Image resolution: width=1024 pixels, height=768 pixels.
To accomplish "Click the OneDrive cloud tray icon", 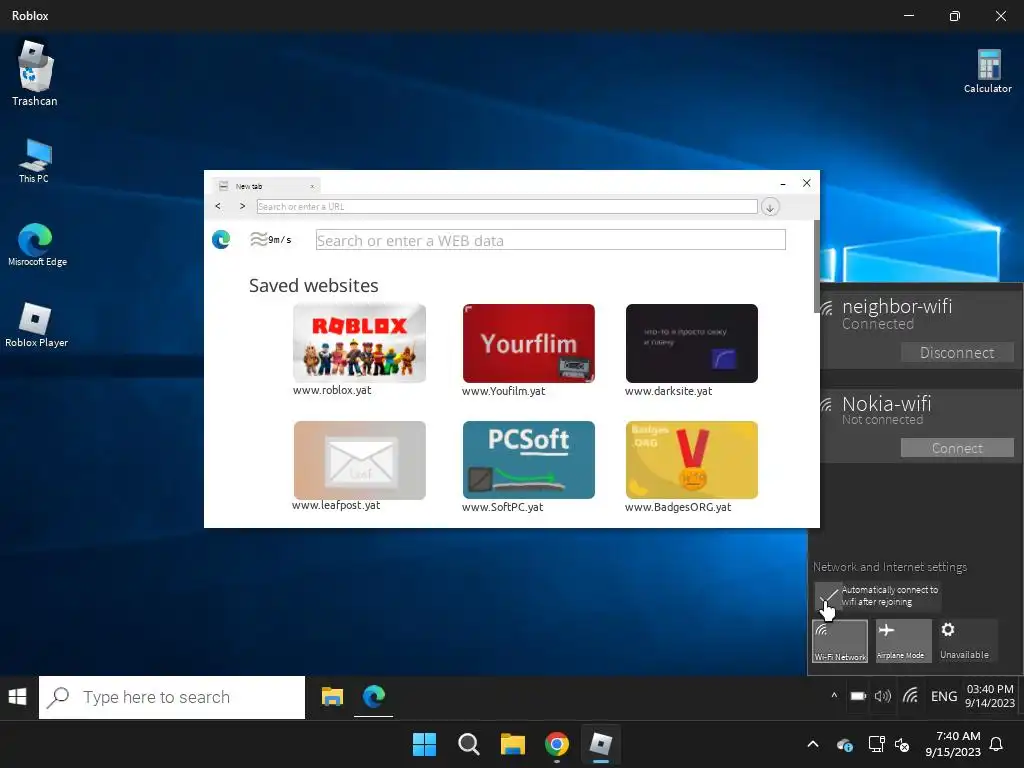I will click(x=844, y=744).
